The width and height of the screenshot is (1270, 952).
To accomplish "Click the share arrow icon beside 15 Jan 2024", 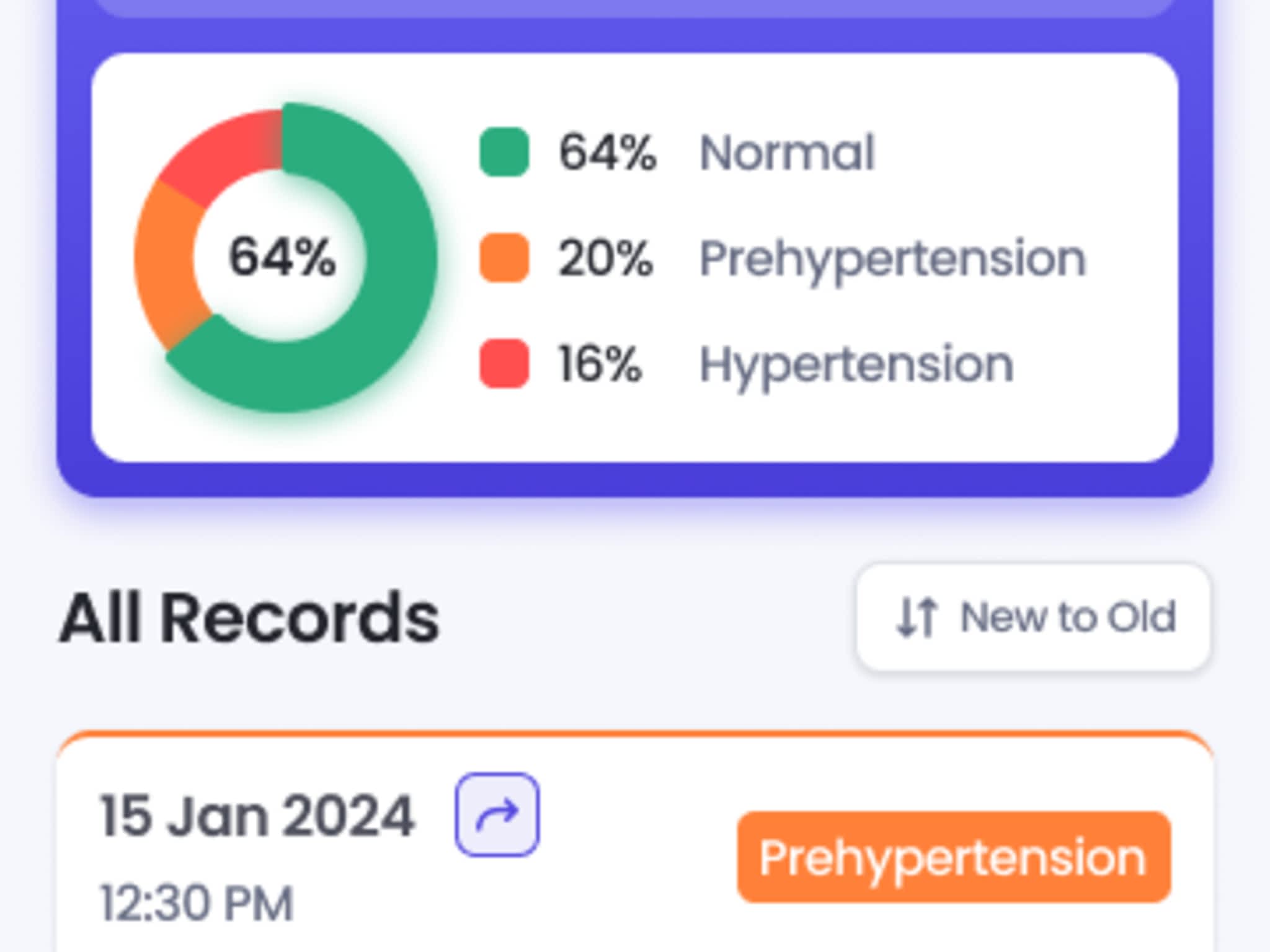I will [x=497, y=814].
